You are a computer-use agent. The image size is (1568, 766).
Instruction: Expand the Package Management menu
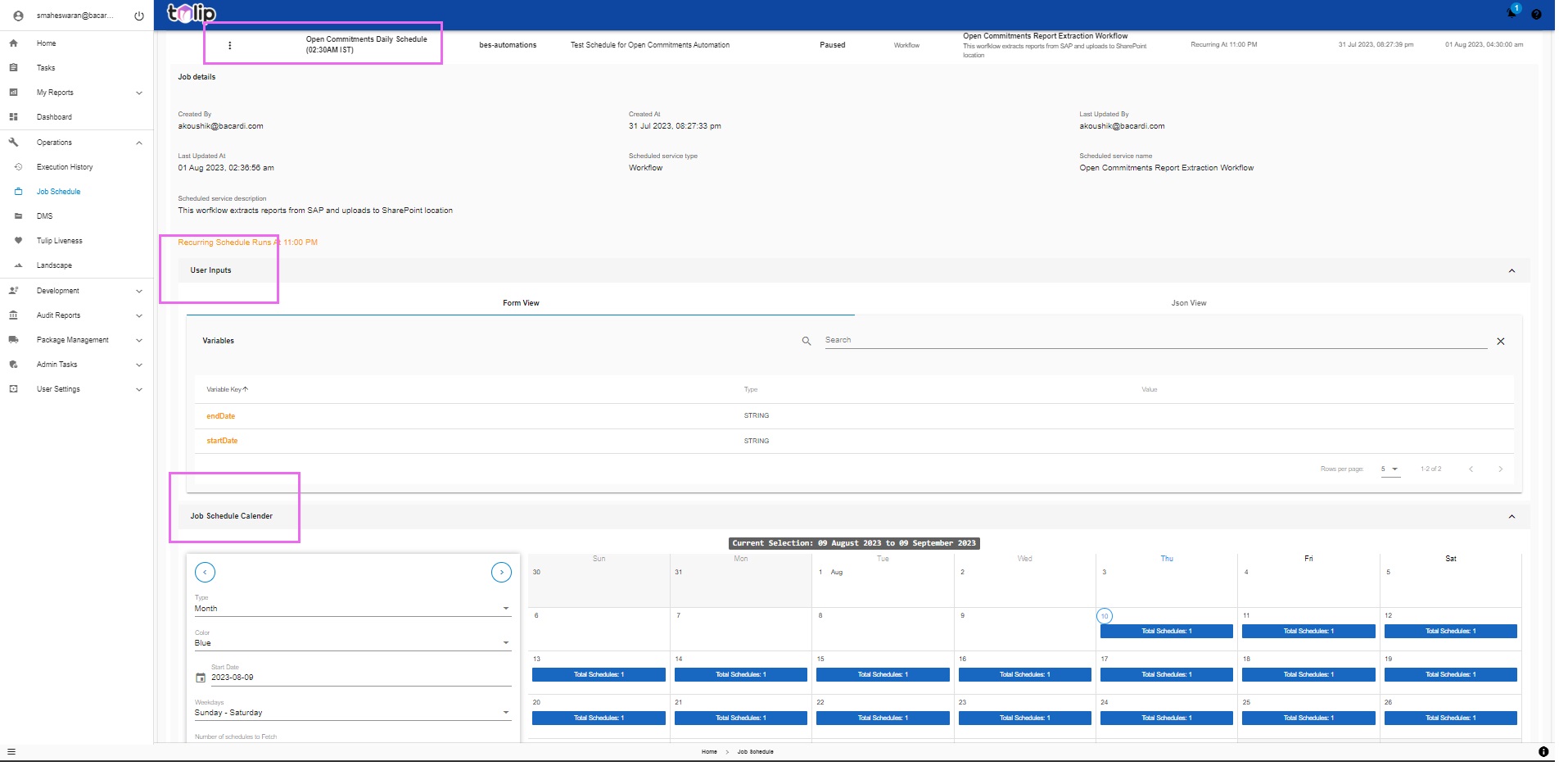[139, 340]
